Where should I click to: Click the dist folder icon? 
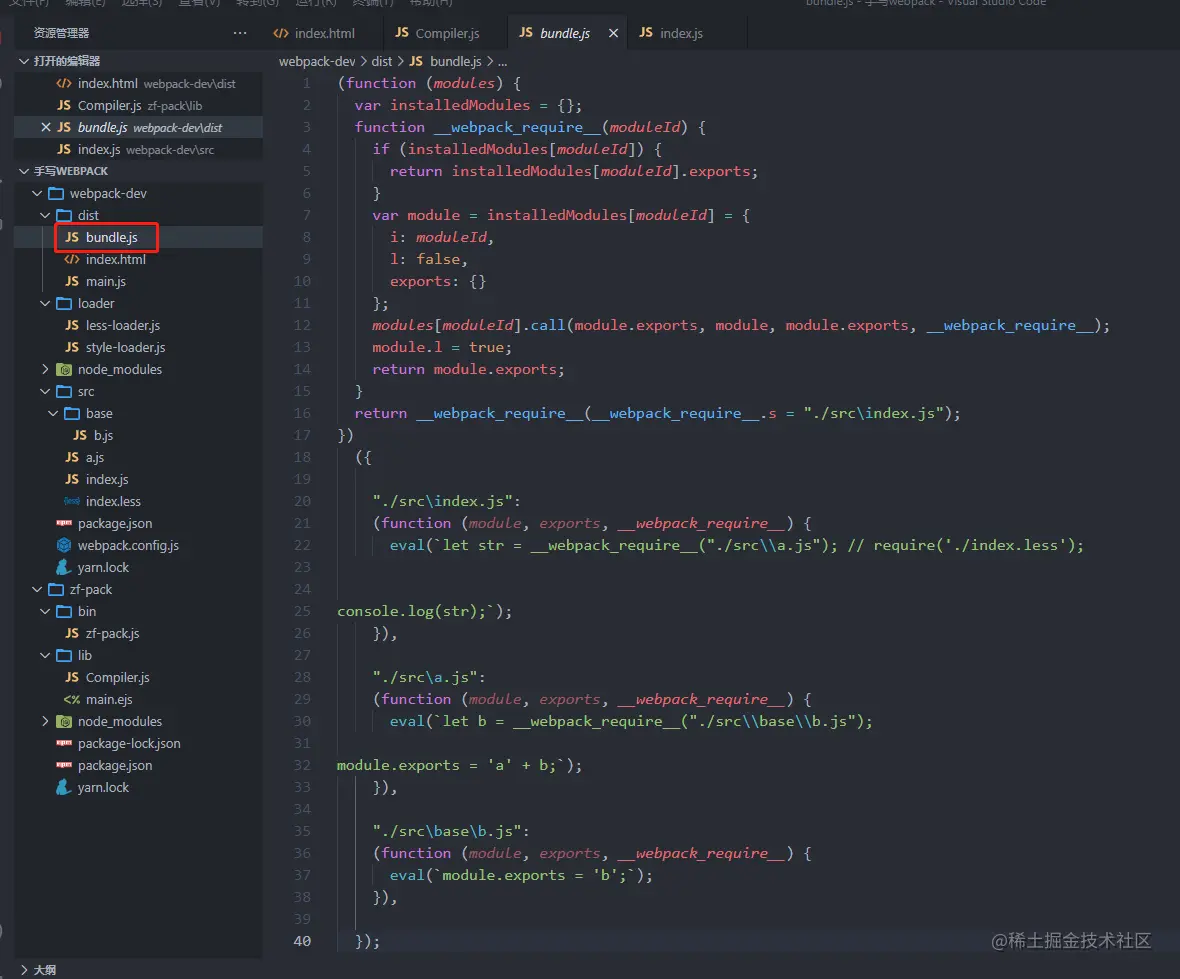point(64,215)
